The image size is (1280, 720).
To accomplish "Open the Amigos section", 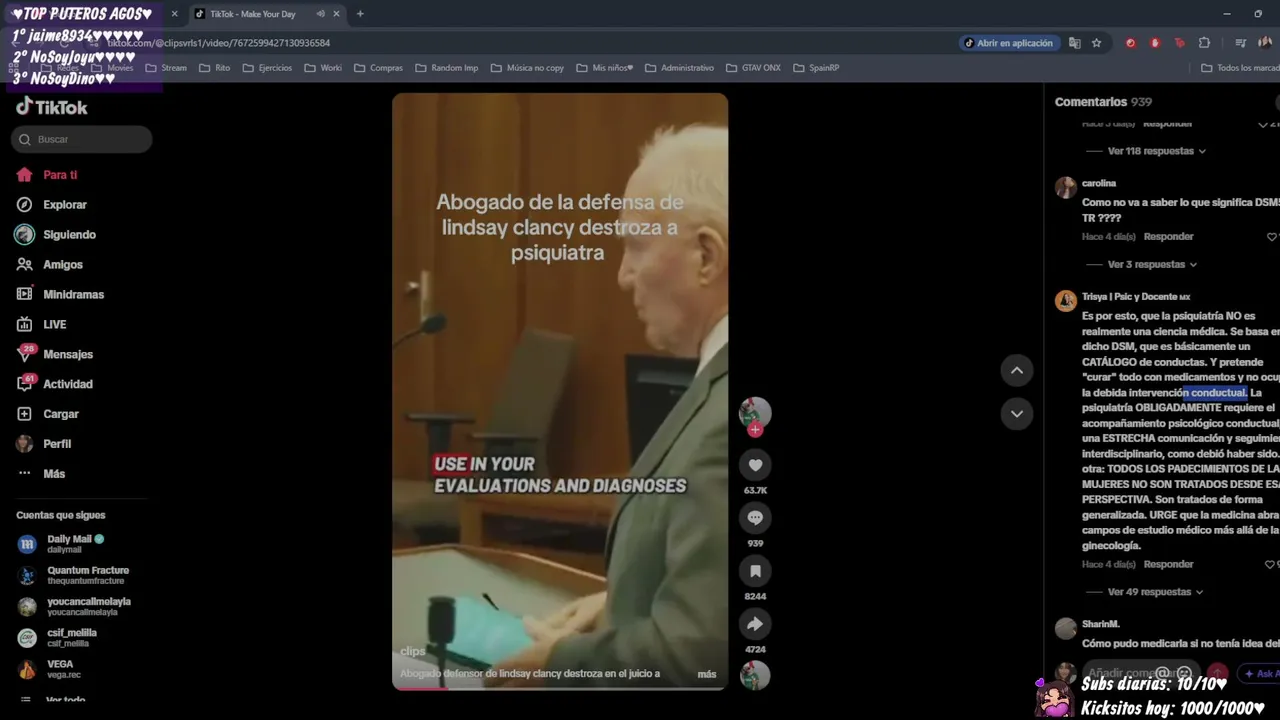I will pos(63,265).
